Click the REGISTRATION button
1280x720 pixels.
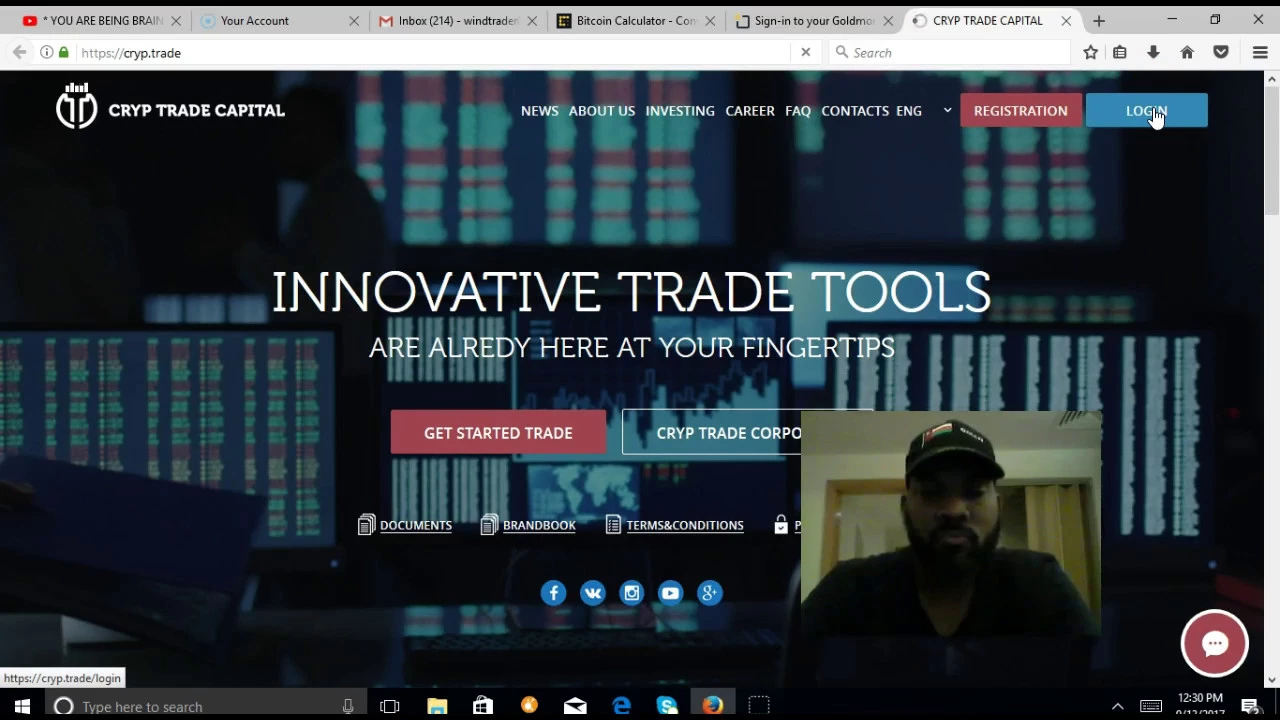pyautogui.click(x=1020, y=111)
